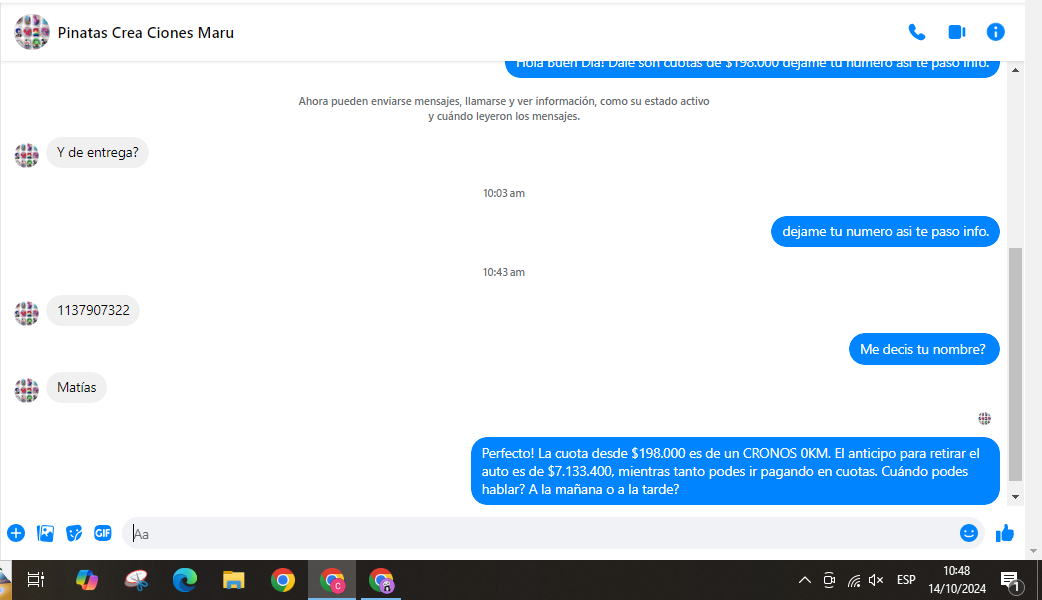The image size is (1042, 600).
Task: Open File Explorer from taskbar
Action: (x=233, y=580)
